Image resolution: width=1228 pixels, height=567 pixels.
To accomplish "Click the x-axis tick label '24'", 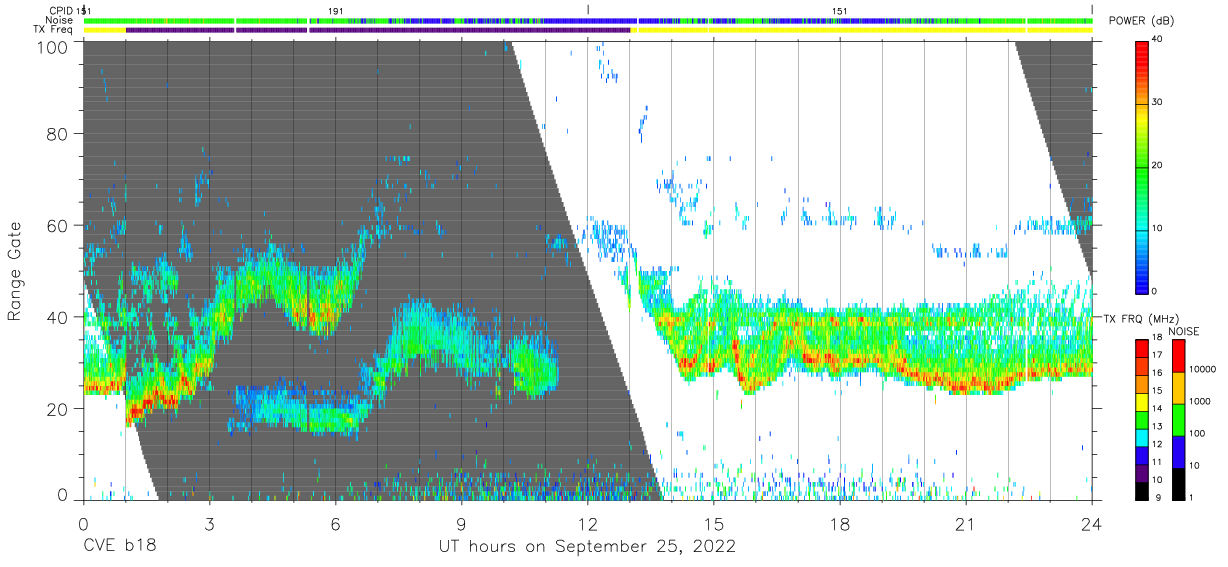I will (1092, 523).
